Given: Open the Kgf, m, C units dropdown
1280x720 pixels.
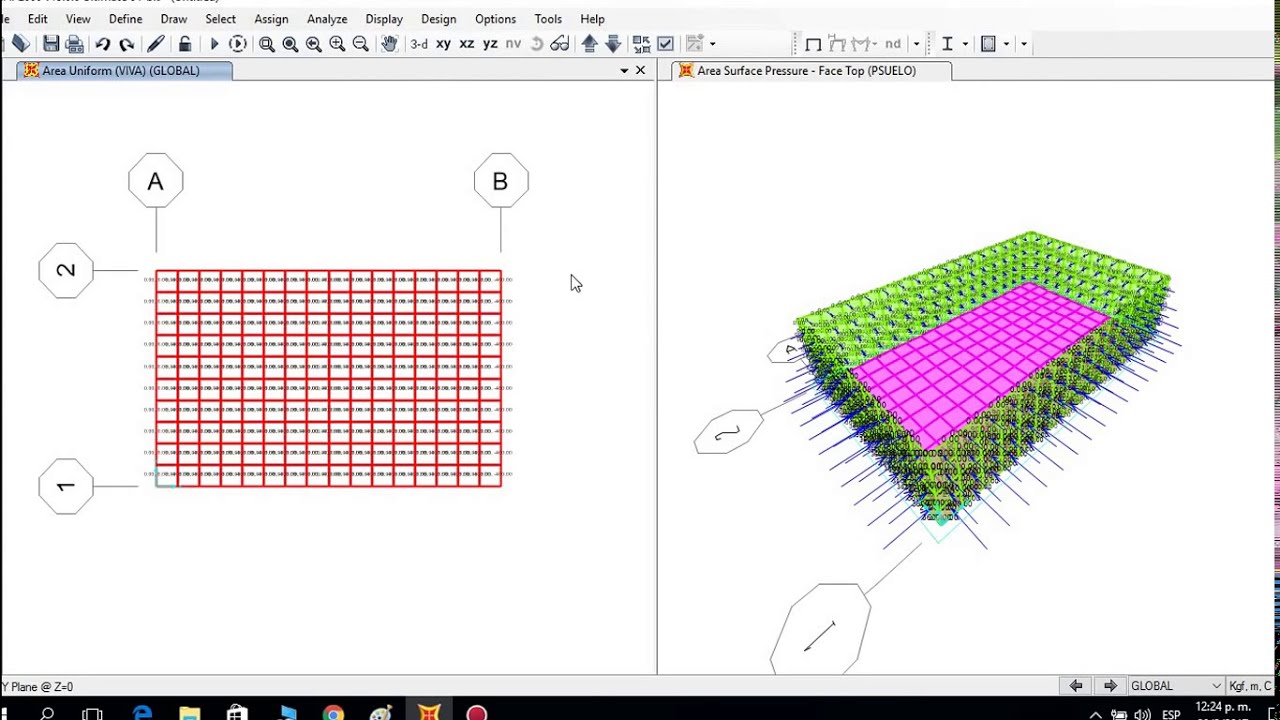Looking at the screenshot, I should coord(1251,686).
